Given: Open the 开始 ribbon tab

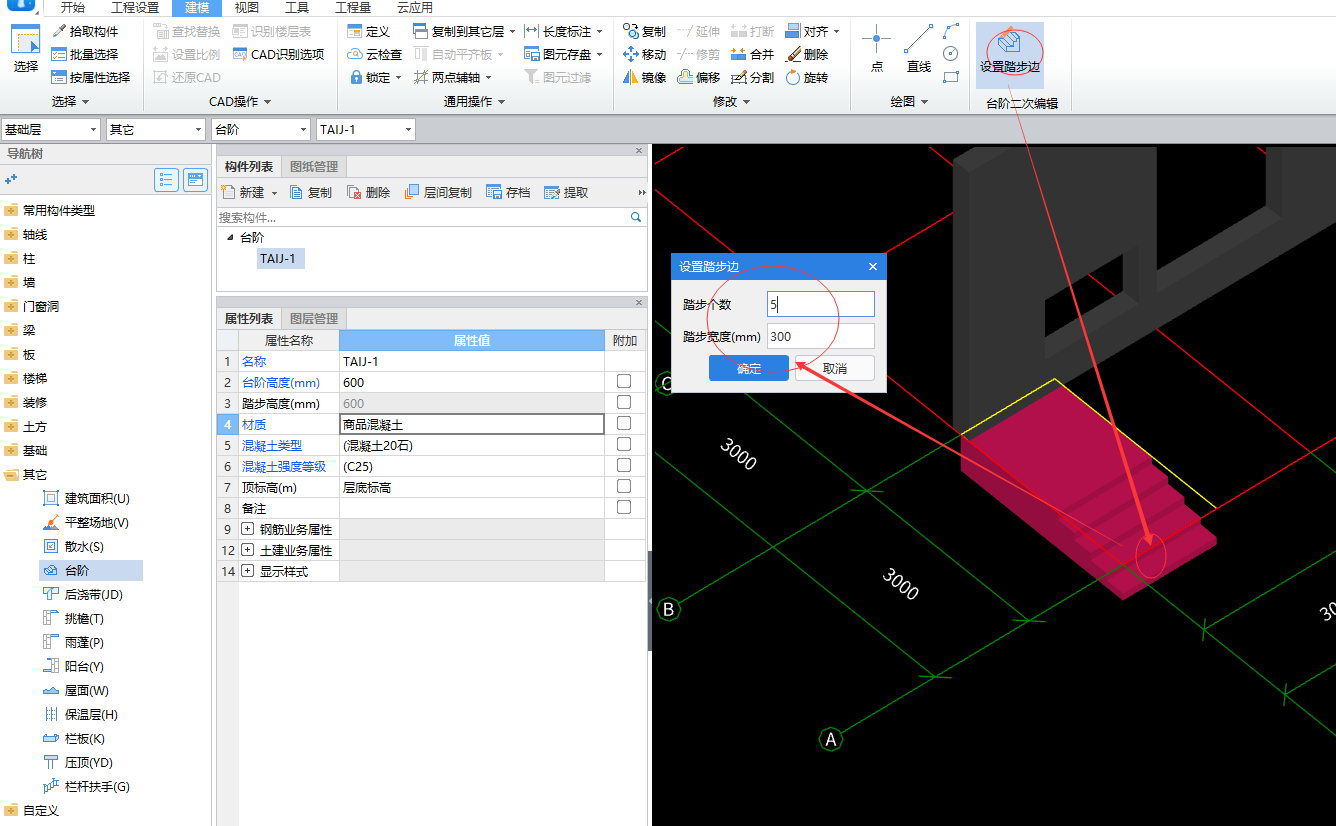Looking at the screenshot, I should pos(72,7).
